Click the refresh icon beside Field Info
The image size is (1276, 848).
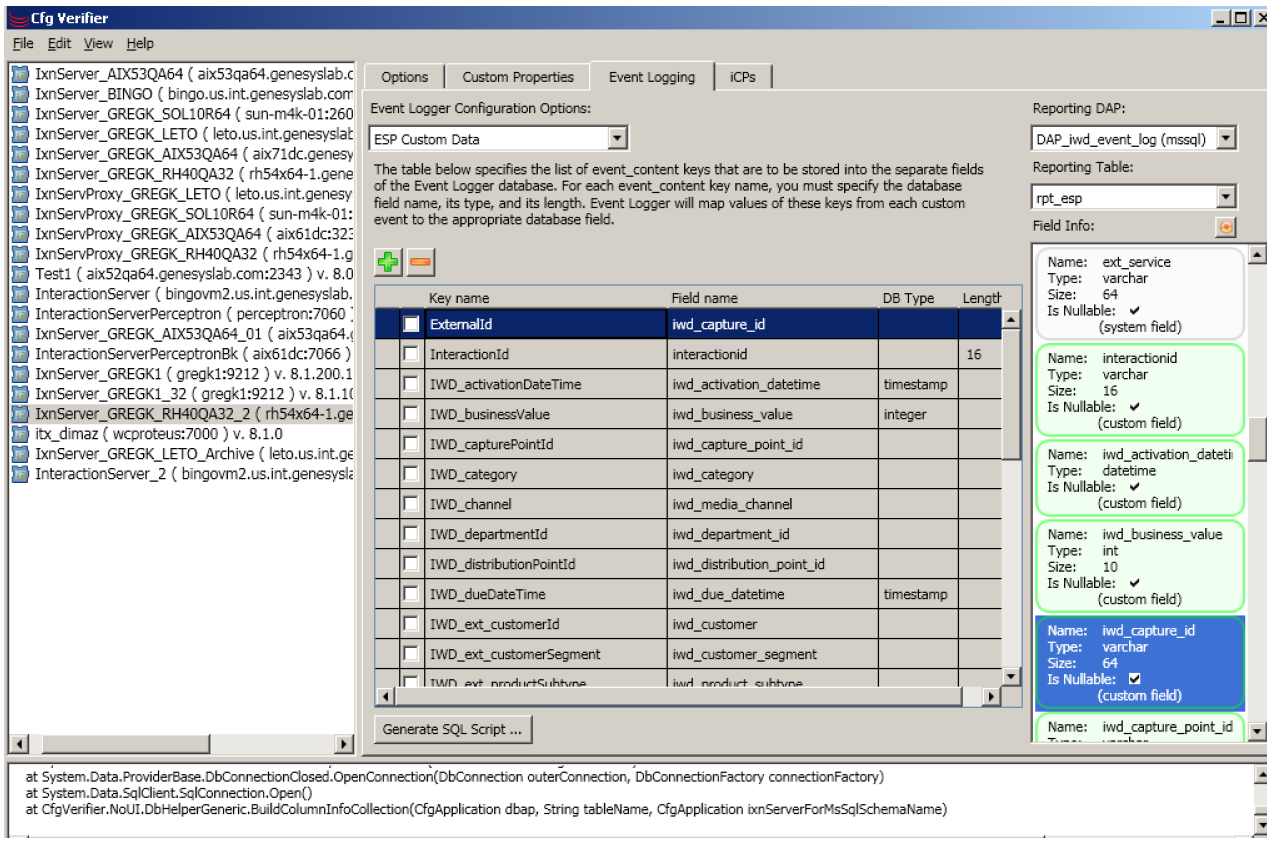point(1226,228)
